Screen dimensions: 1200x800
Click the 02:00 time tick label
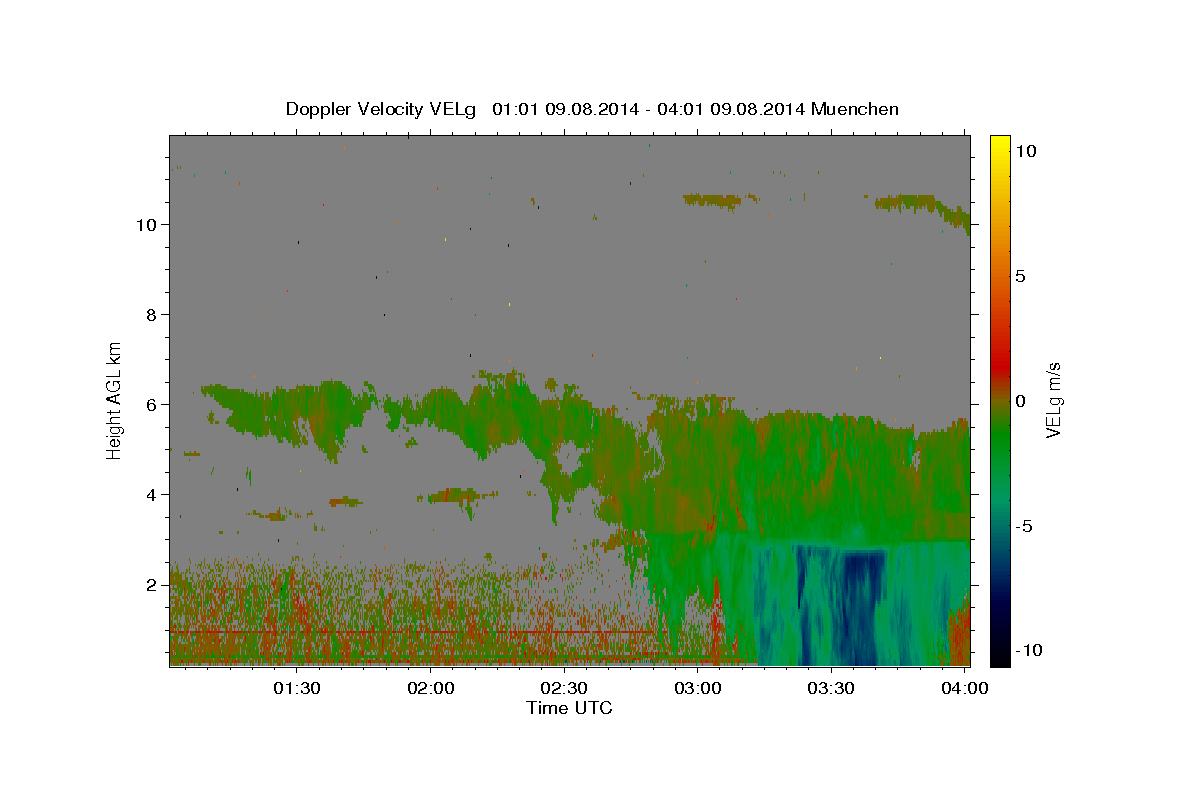point(432,688)
